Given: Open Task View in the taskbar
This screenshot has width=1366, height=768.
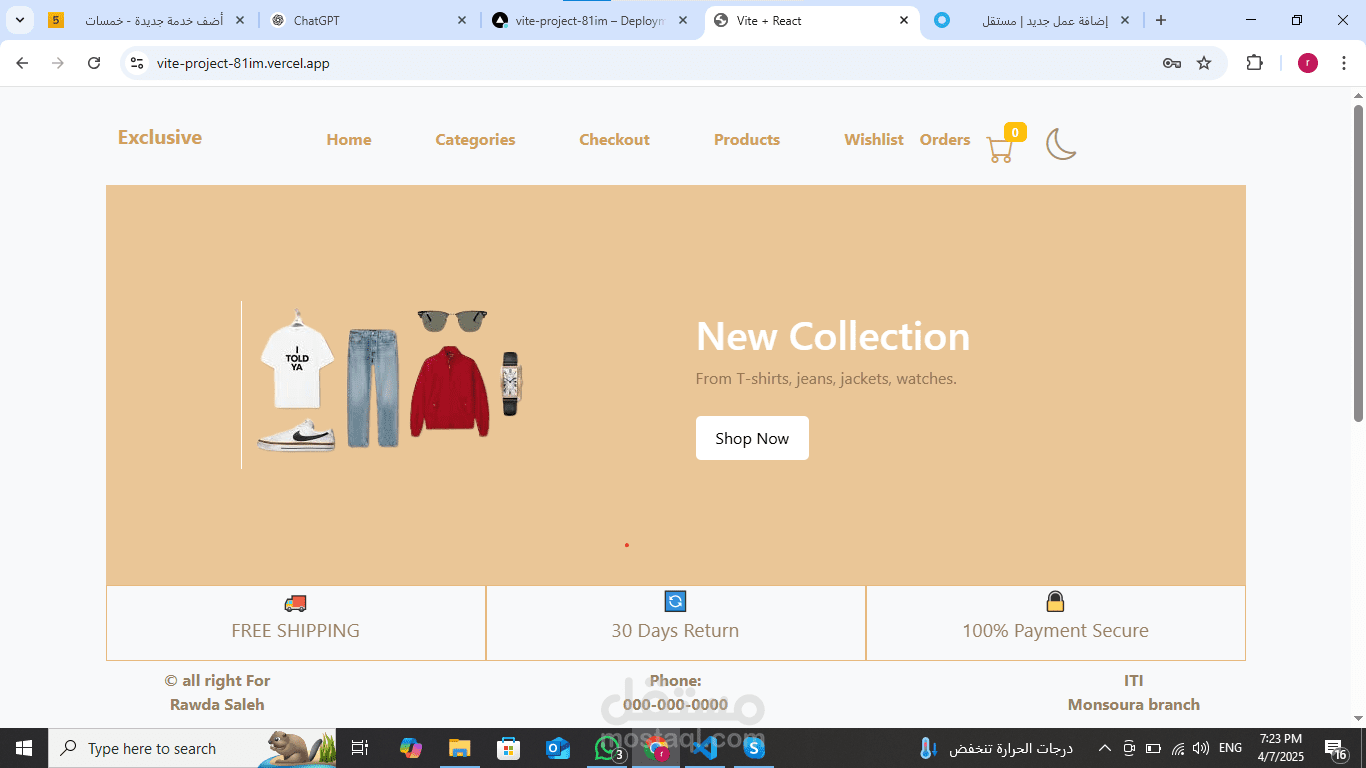Looking at the screenshot, I should (x=360, y=748).
